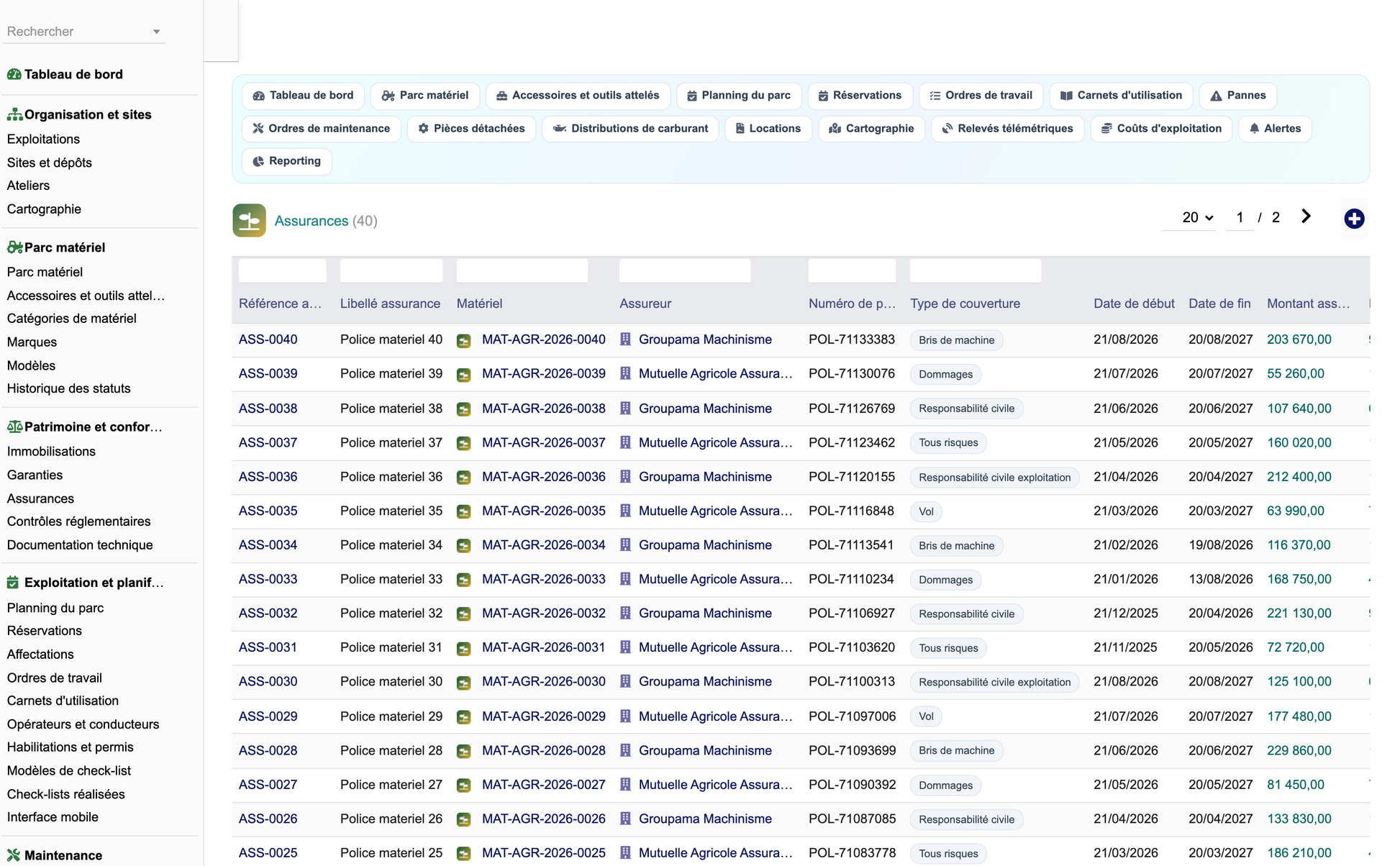Image resolution: width=1400 pixels, height=866 pixels.
Task: Open insurance record ASS-0040
Action: [268, 339]
